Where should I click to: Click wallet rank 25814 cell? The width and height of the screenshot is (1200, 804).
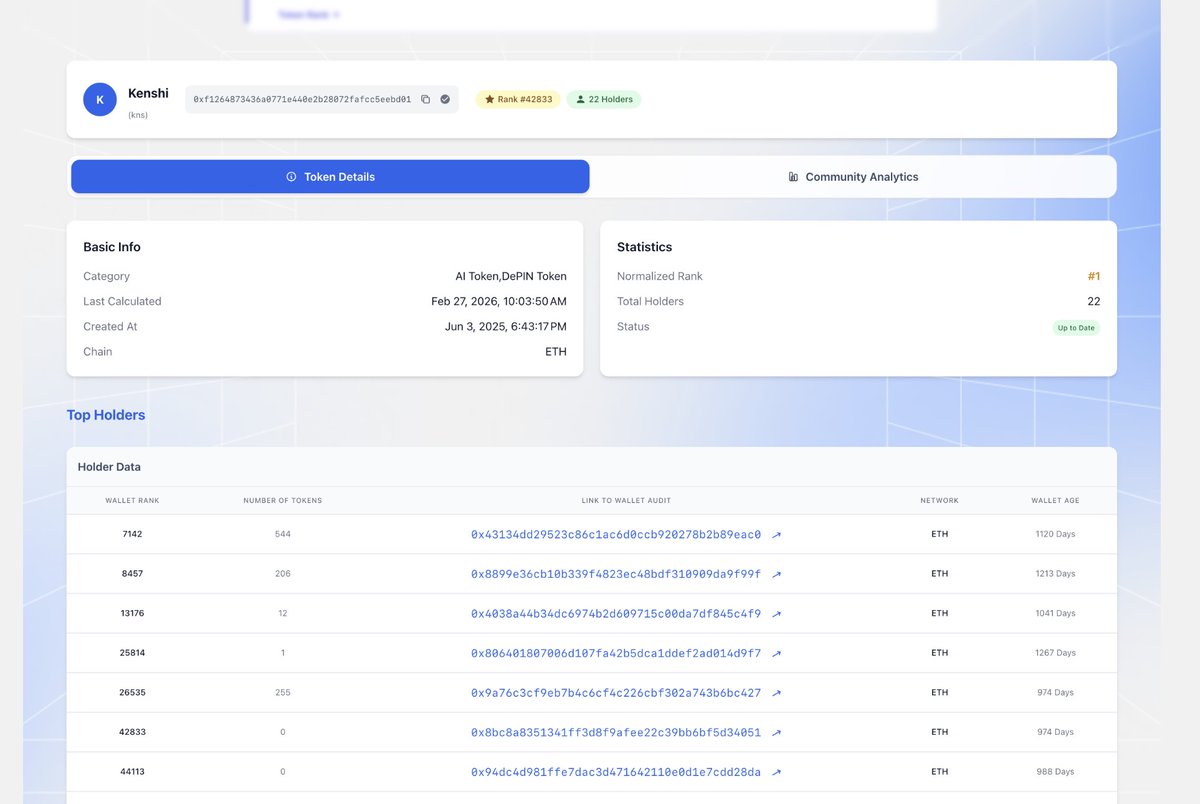tap(132, 653)
